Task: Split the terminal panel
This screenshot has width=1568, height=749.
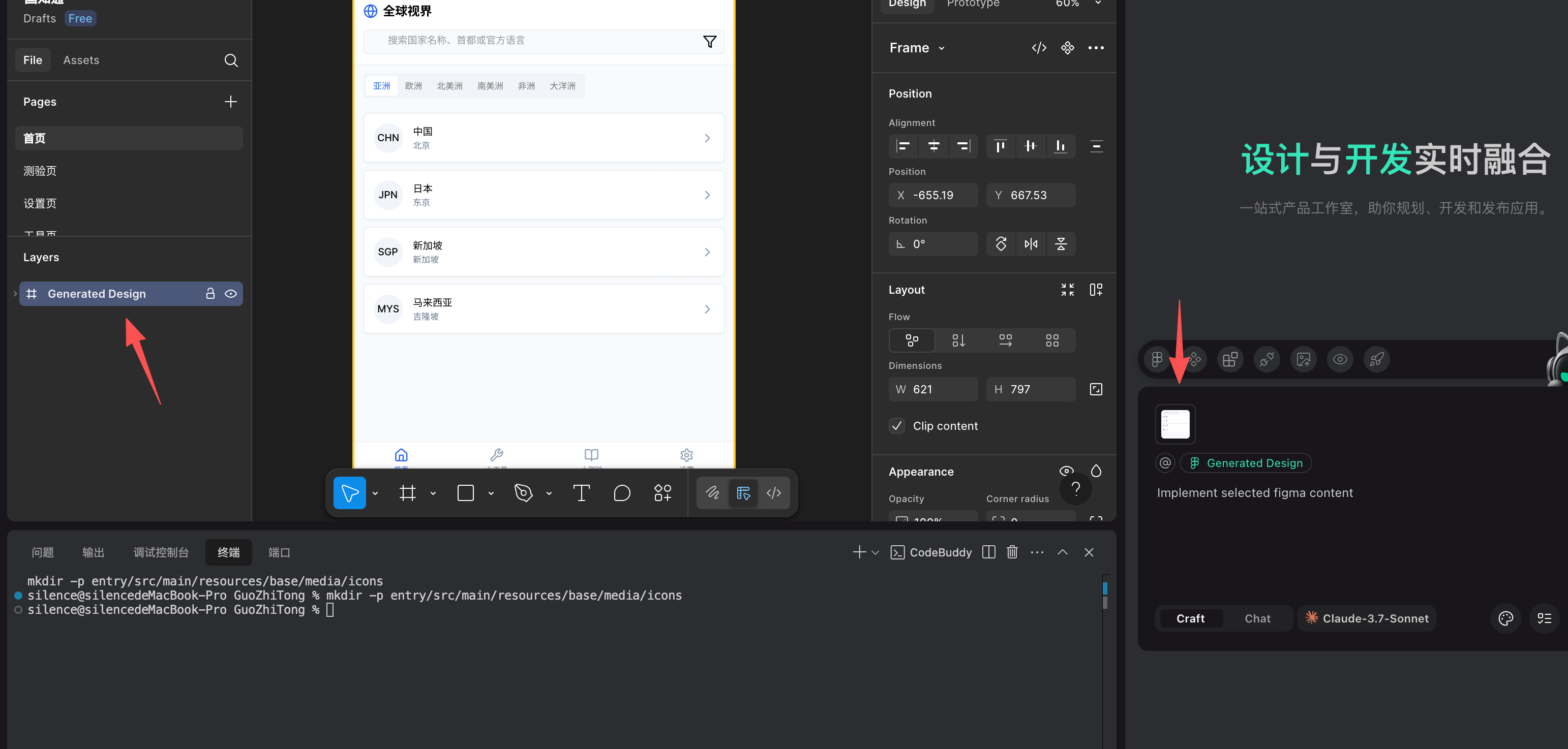Action: [x=988, y=552]
